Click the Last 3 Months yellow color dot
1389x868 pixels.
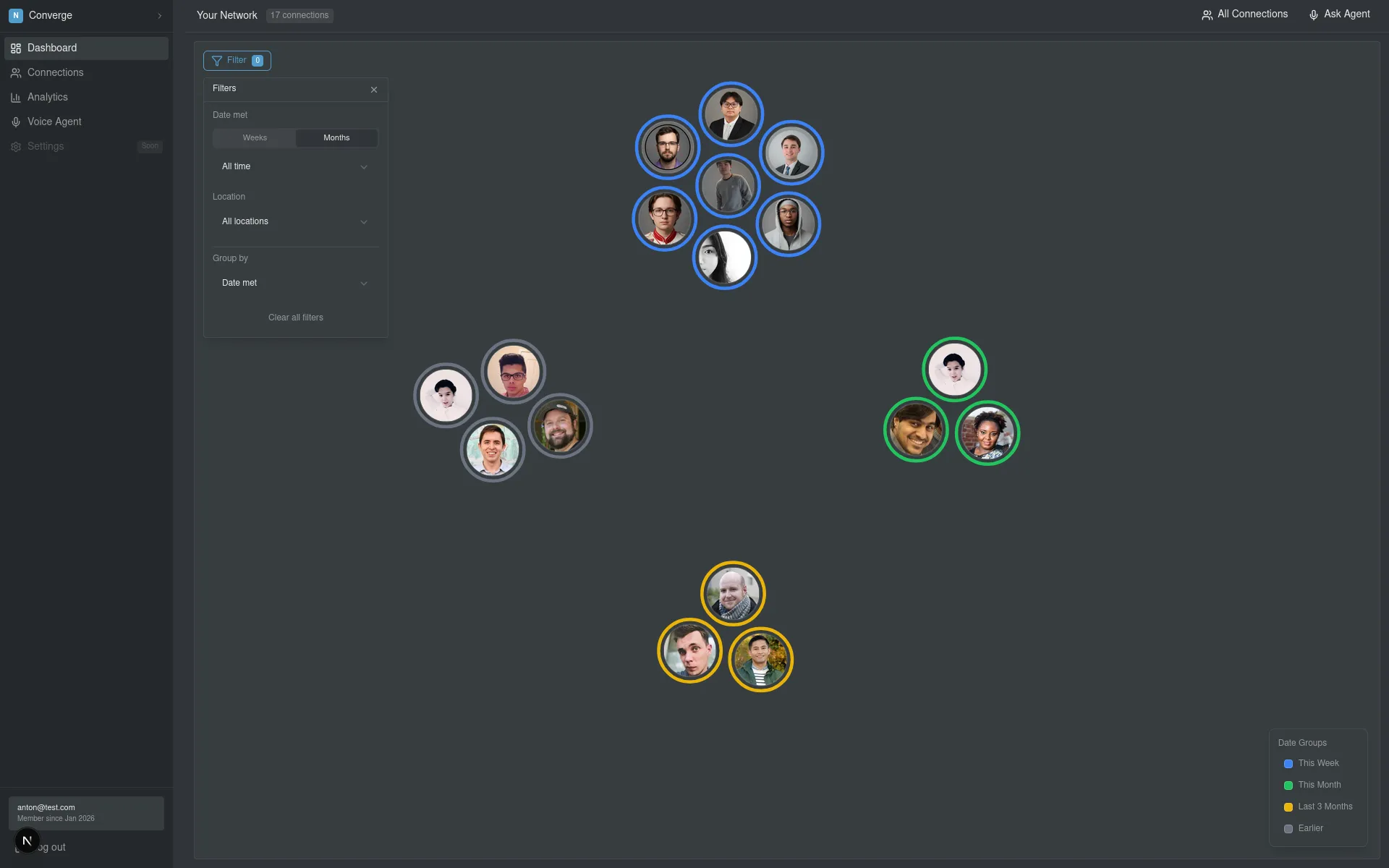tap(1288, 807)
